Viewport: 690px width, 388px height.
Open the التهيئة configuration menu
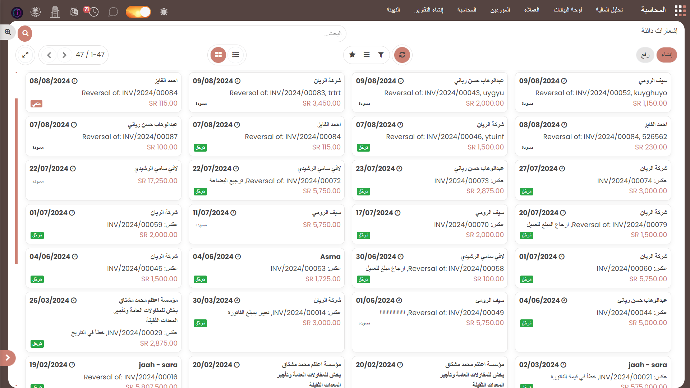(x=393, y=10)
